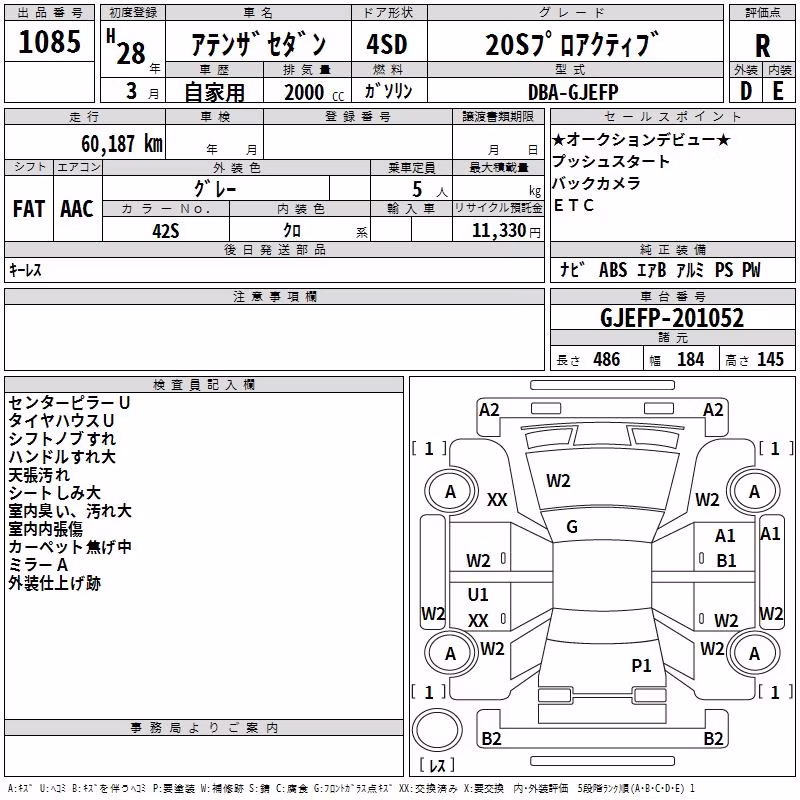
Task: Click the displacement value 2000 cc
Action: pyautogui.click(x=314, y=93)
